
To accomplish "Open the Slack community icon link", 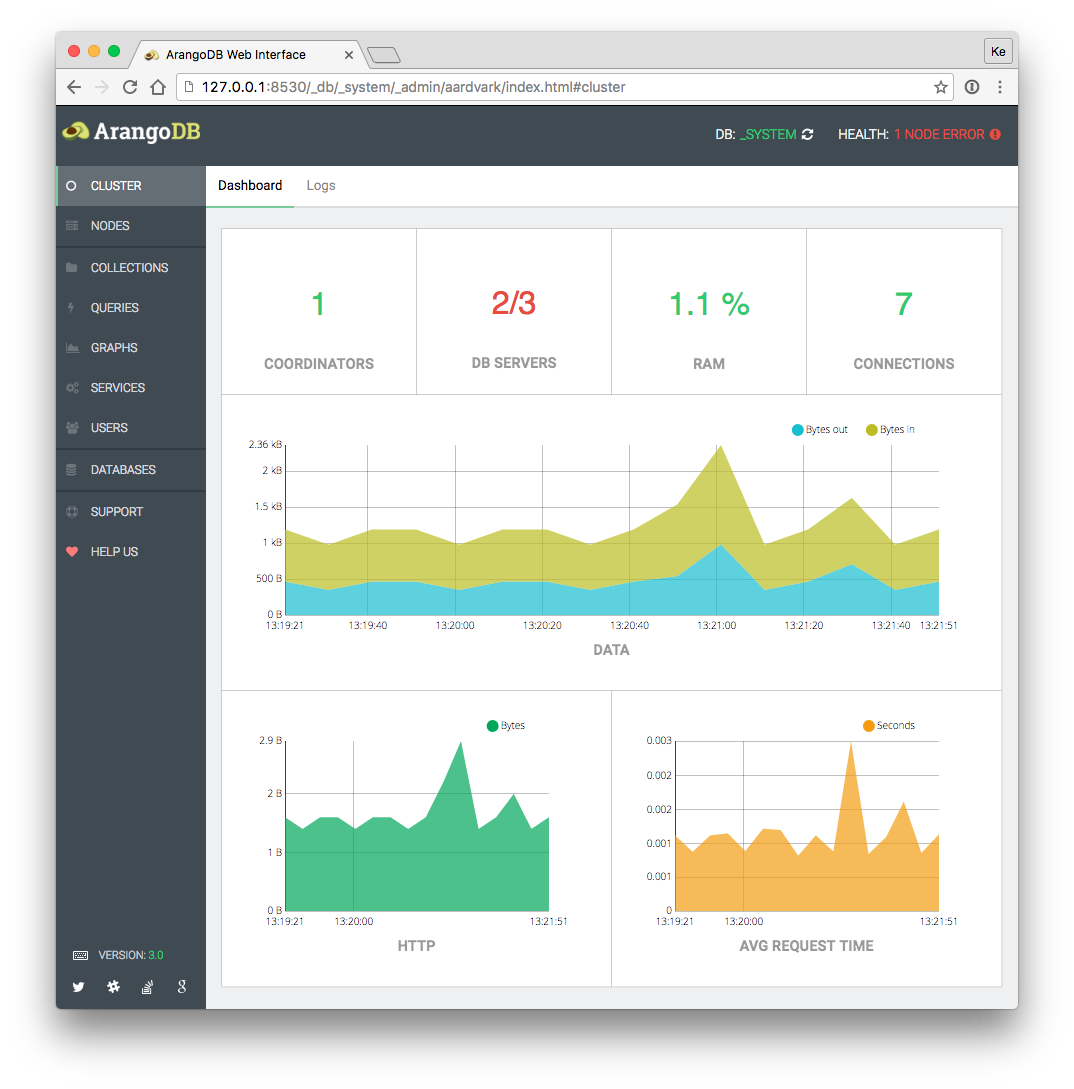I will 113,987.
